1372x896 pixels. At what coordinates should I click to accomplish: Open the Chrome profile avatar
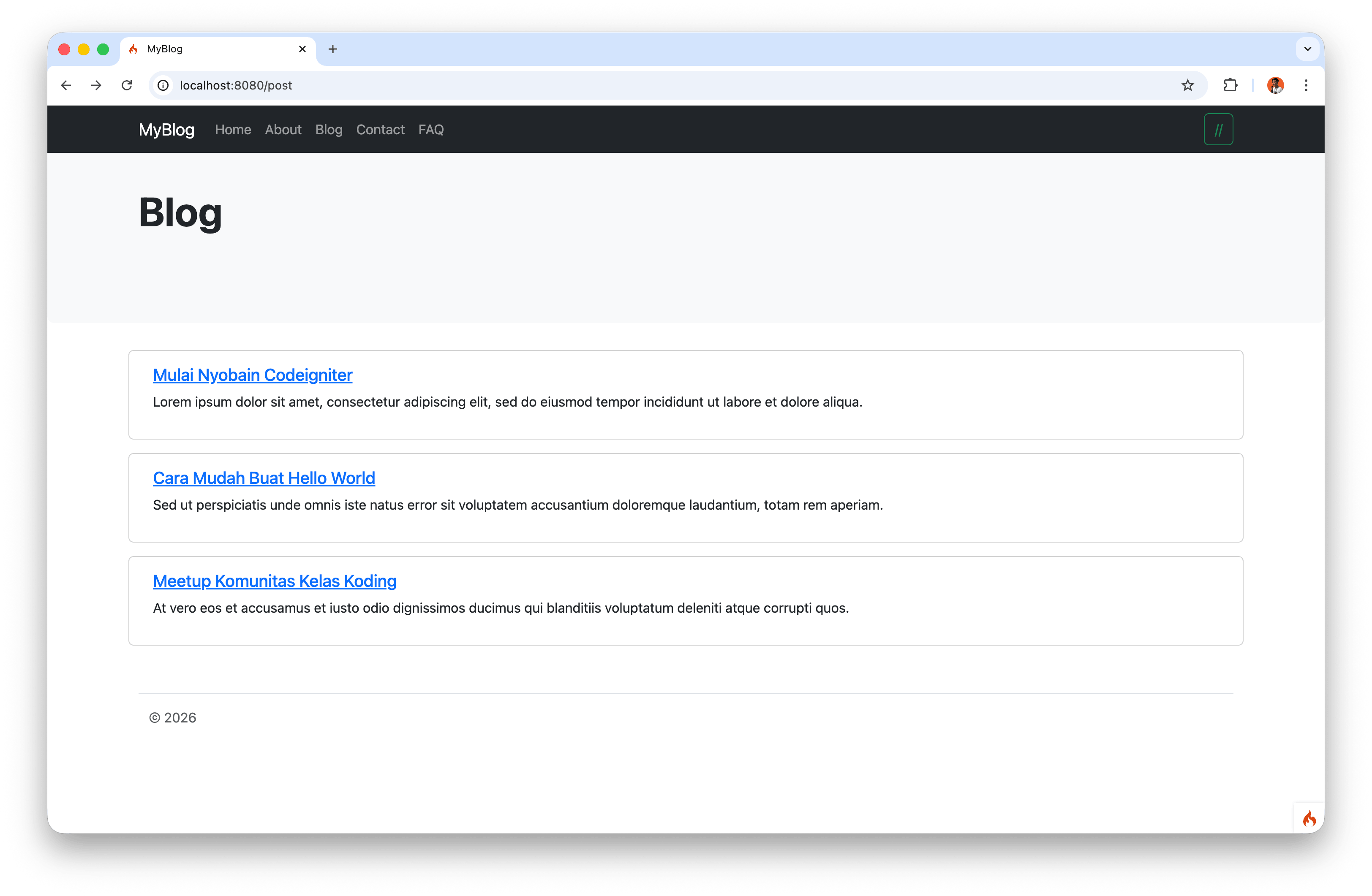tap(1275, 85)
